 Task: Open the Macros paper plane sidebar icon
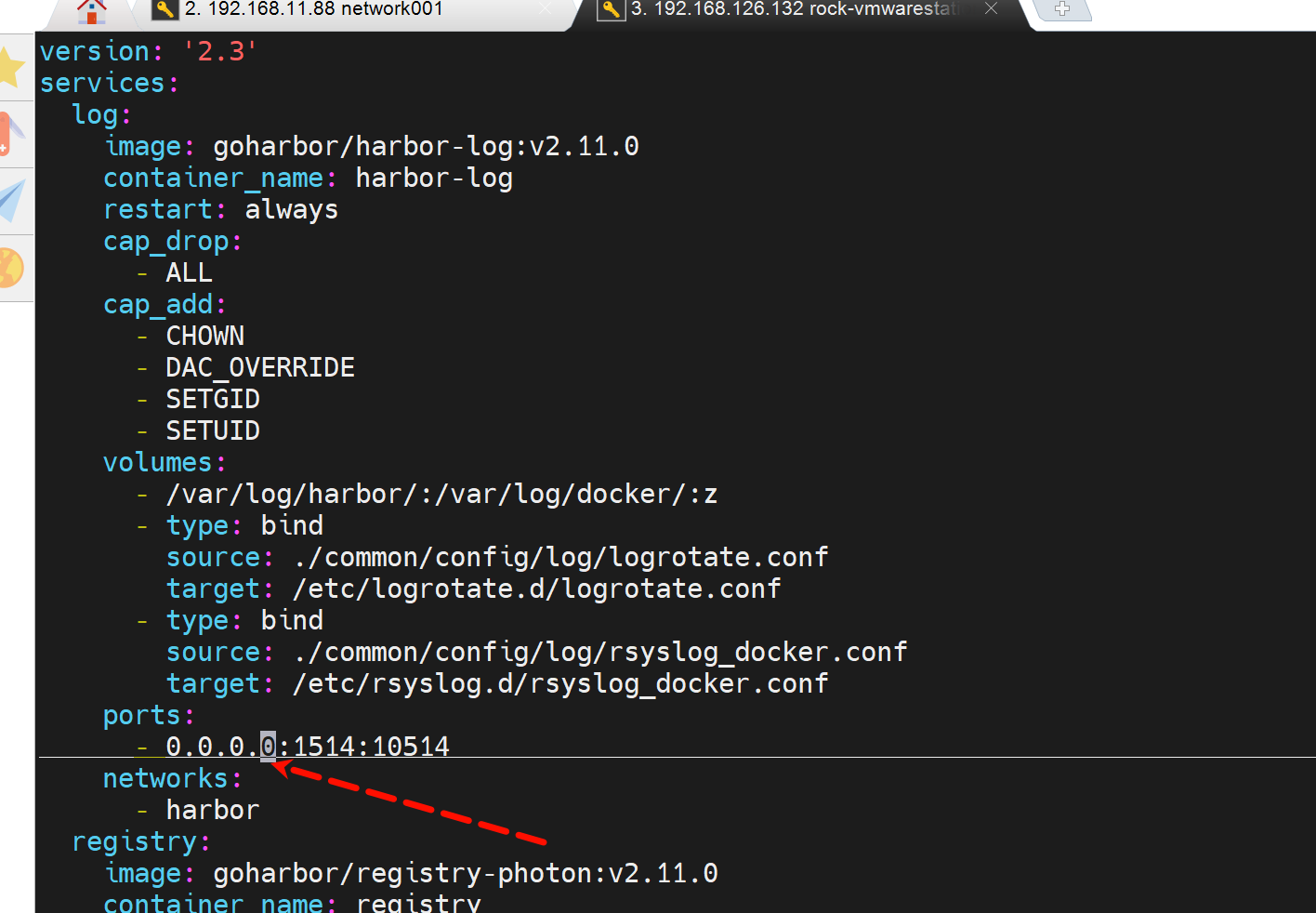pyautogui.click(x=11, y=201)
